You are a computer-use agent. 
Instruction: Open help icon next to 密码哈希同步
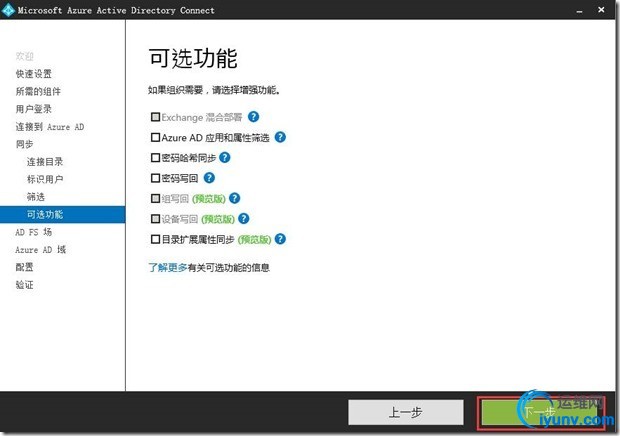pos(225,158)
